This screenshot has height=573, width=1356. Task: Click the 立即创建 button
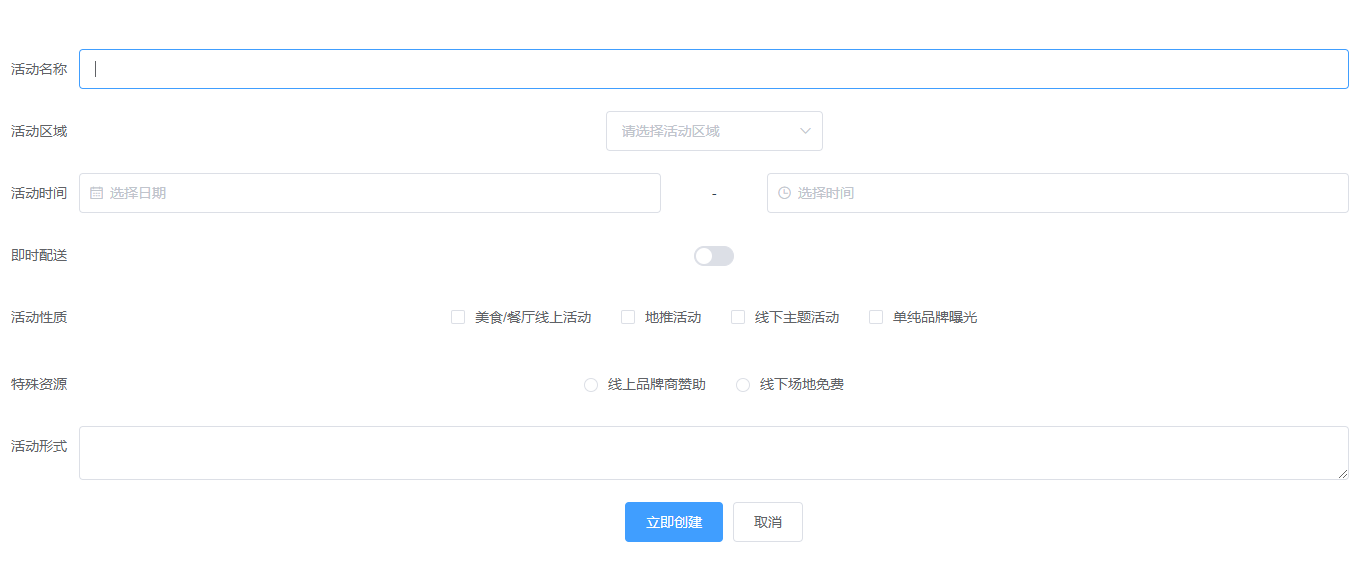tap(674, 522)
